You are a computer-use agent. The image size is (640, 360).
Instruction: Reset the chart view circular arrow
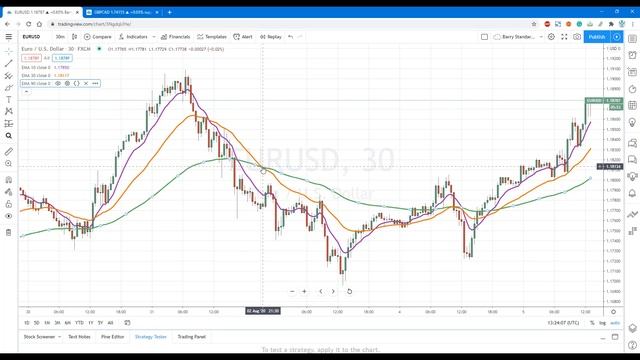click(349, 291)
